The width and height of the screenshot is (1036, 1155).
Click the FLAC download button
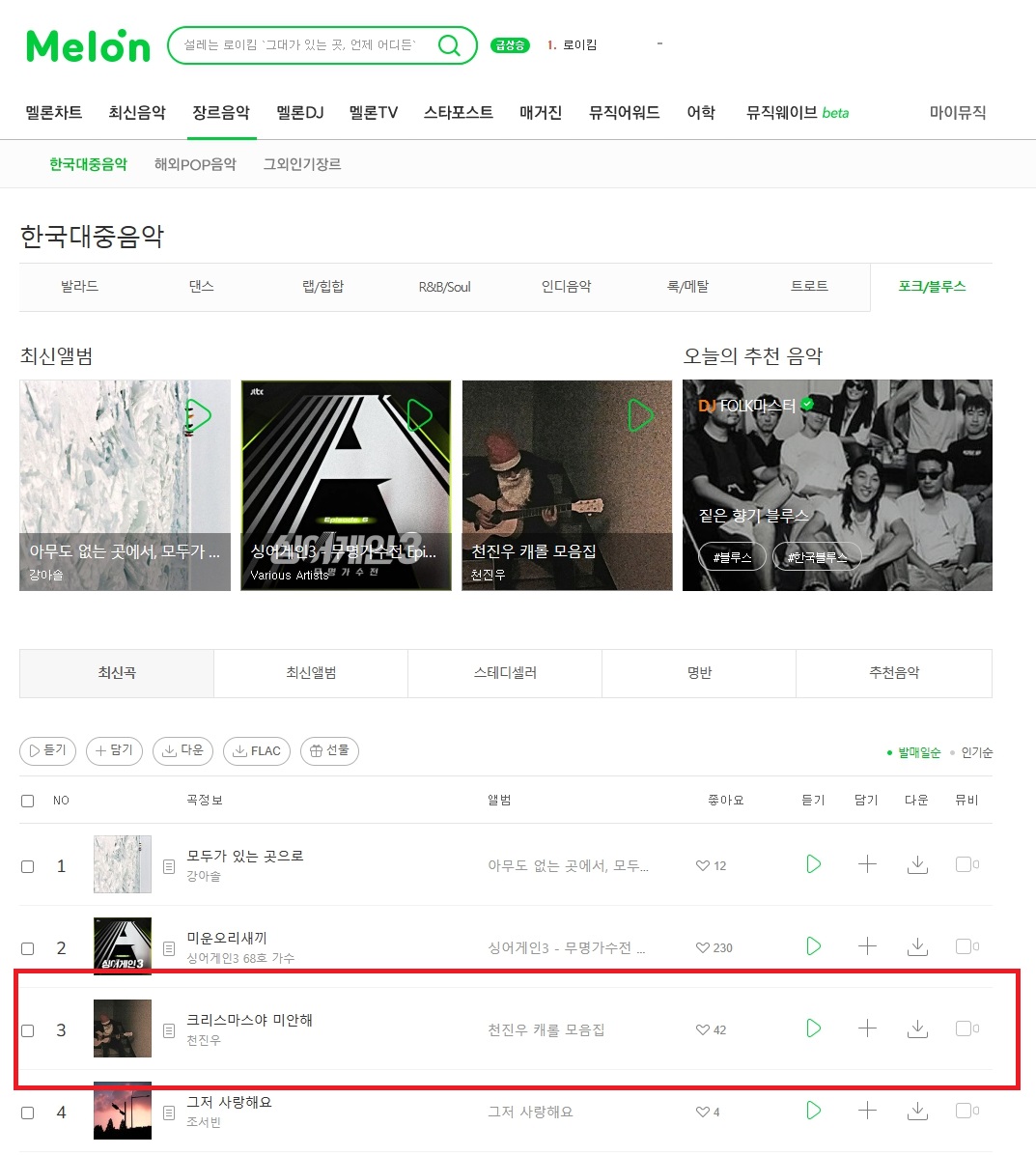coord(257,750)
